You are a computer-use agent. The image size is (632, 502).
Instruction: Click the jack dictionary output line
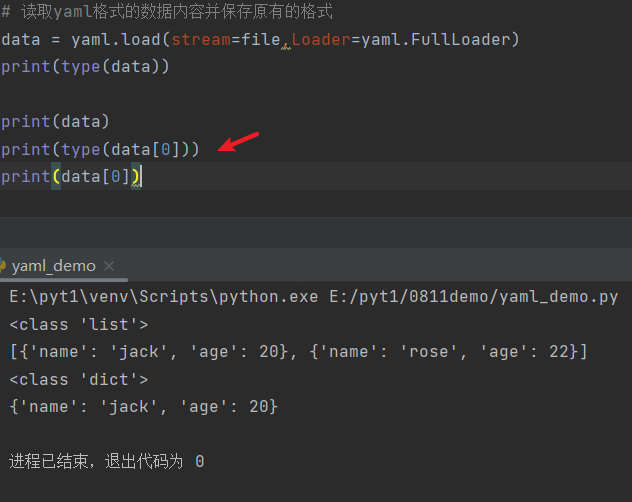143,407
